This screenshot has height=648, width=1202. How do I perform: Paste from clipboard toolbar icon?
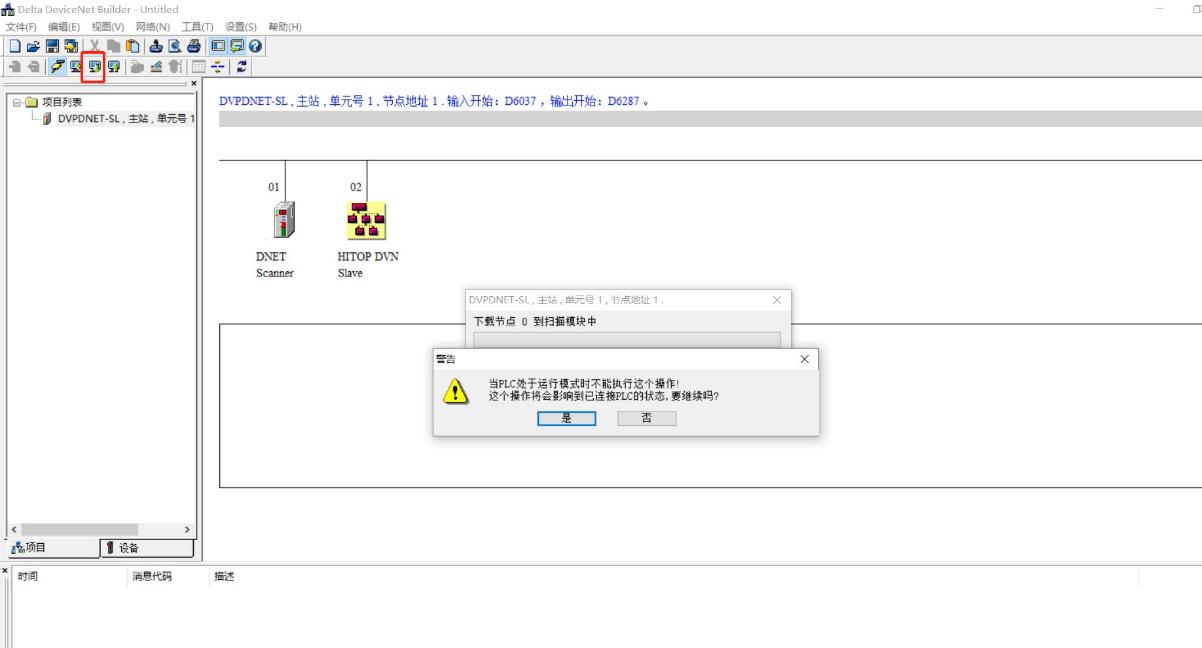pos(132,46)
